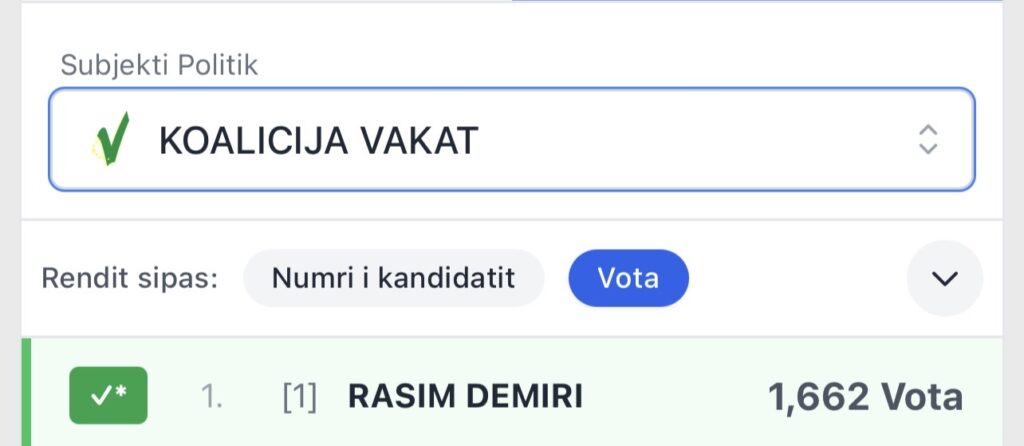Click the up-down chevron in party selector
1024x446 pixels.
(x=928, y=140)
